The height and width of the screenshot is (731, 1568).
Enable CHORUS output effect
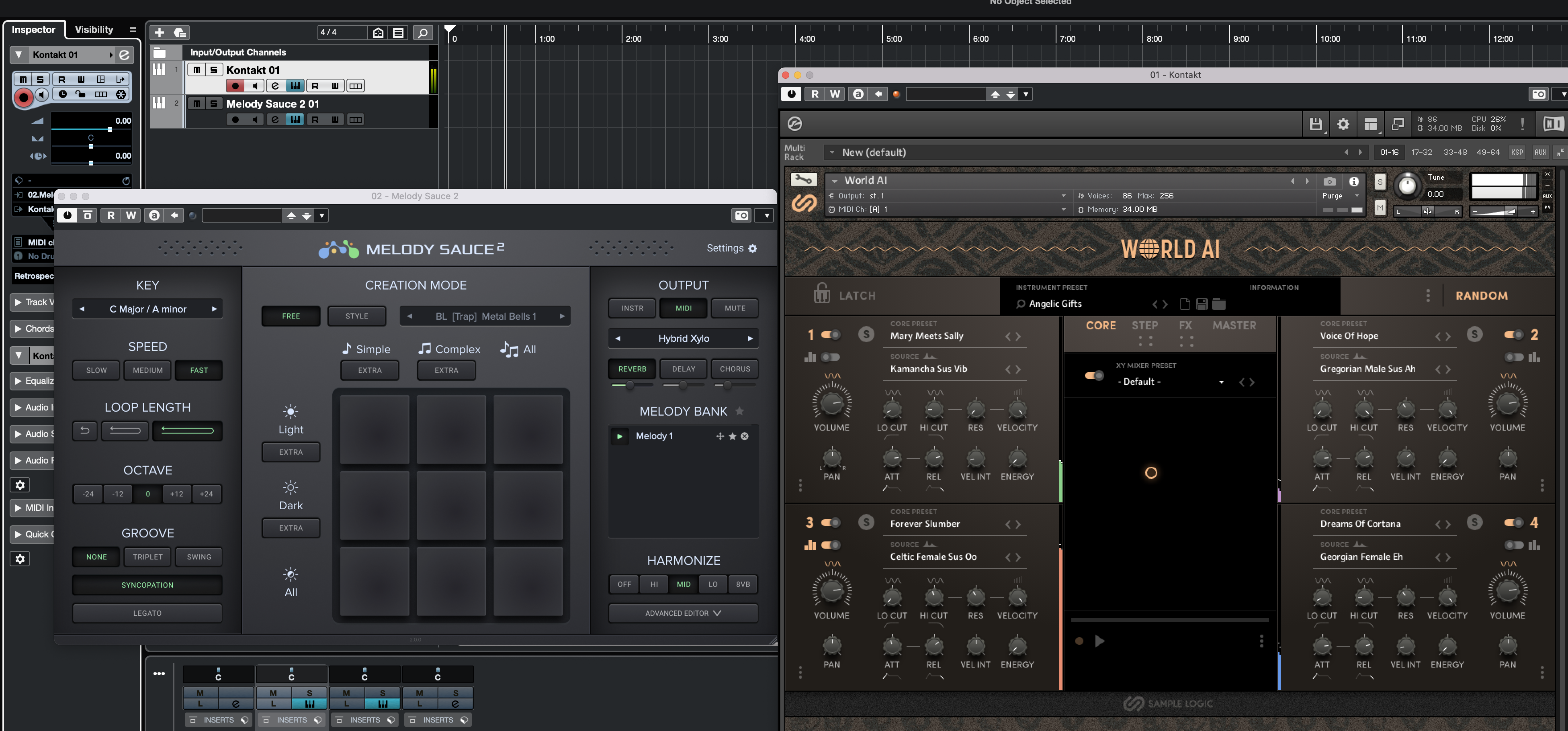(735, 369)
